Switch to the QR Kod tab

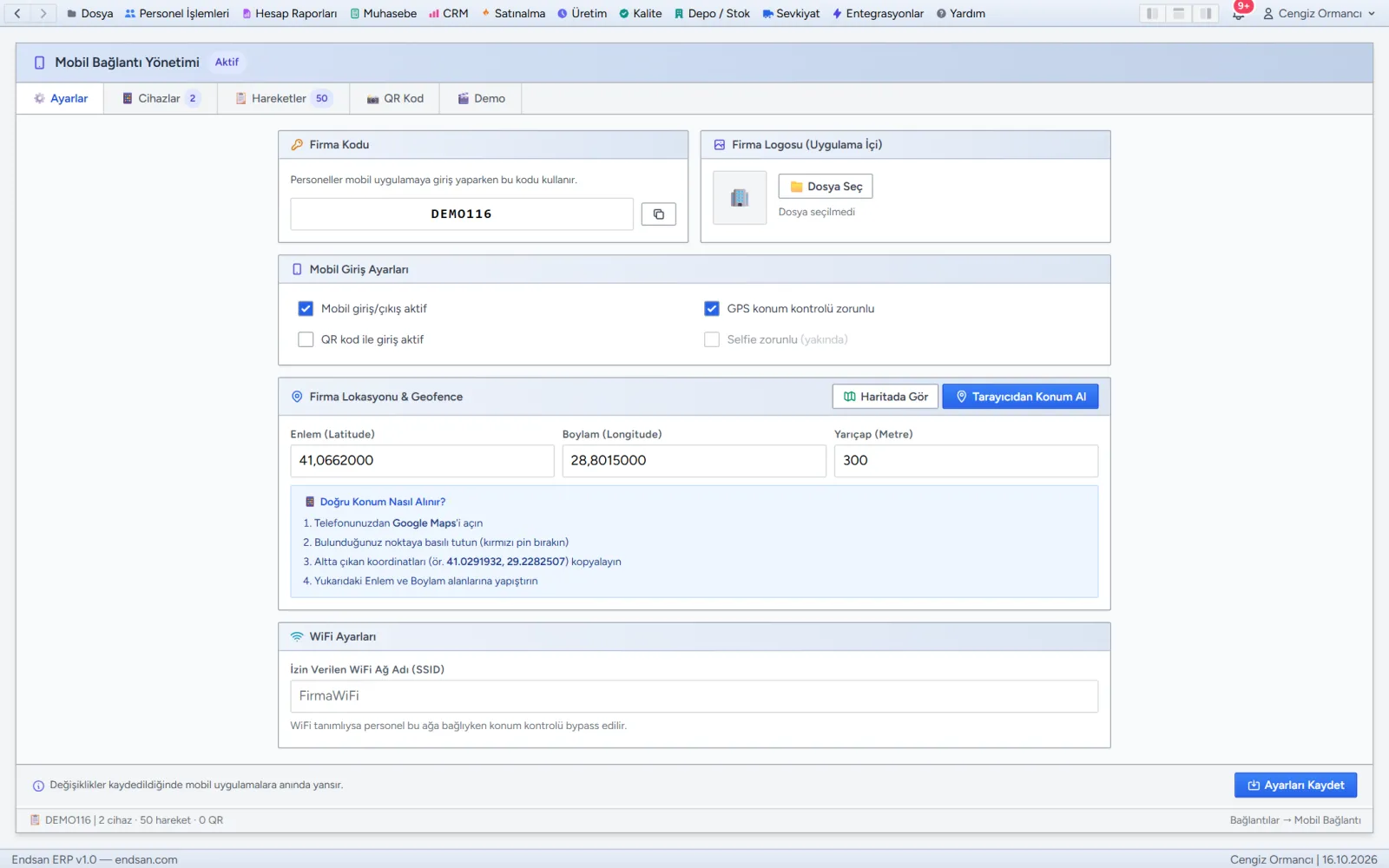coord(395,98)
